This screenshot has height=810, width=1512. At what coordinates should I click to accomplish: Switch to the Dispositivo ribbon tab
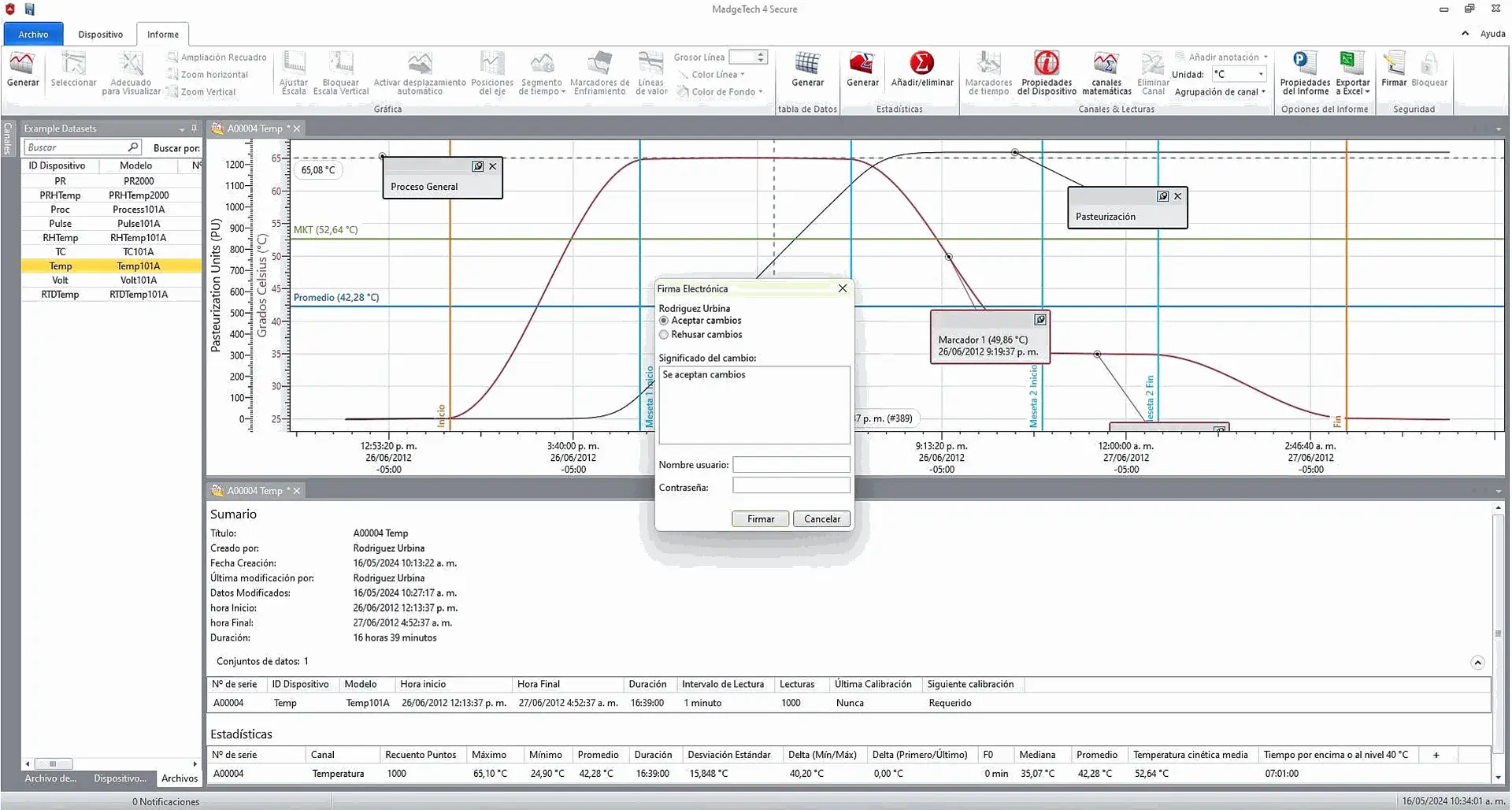click(100, 35)
